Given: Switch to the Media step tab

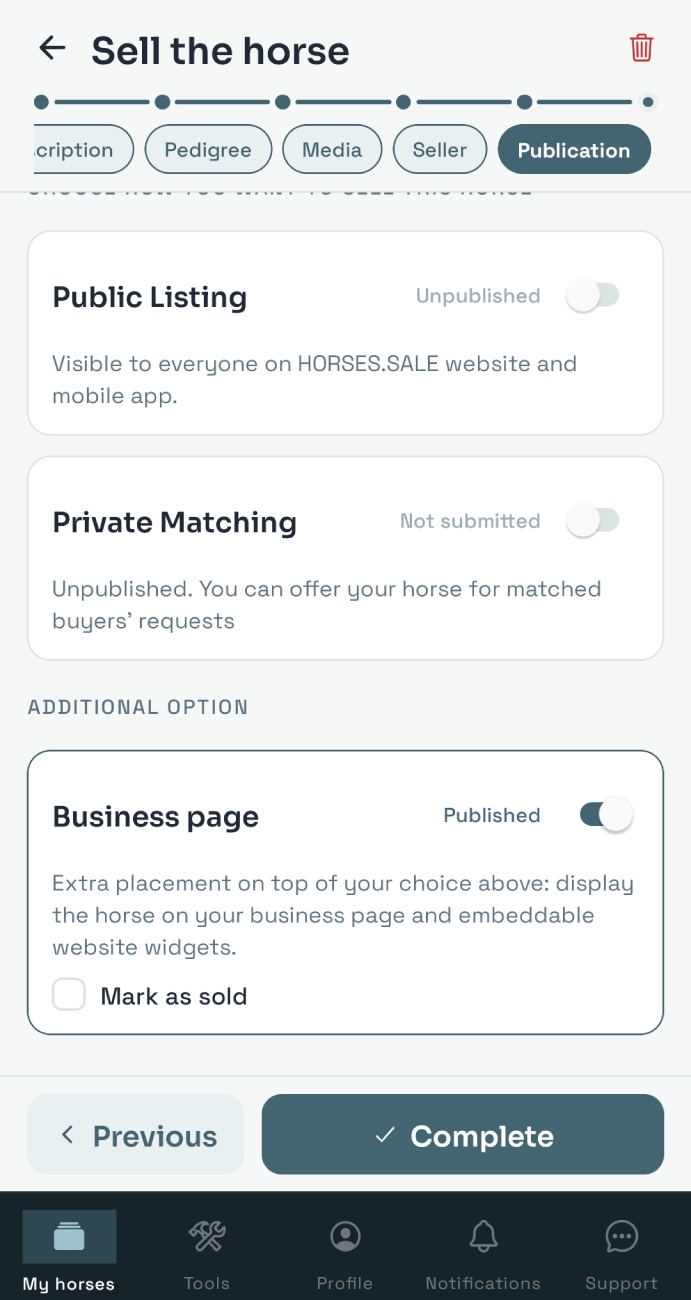Looking at the screenshot, I should point(332,150).
